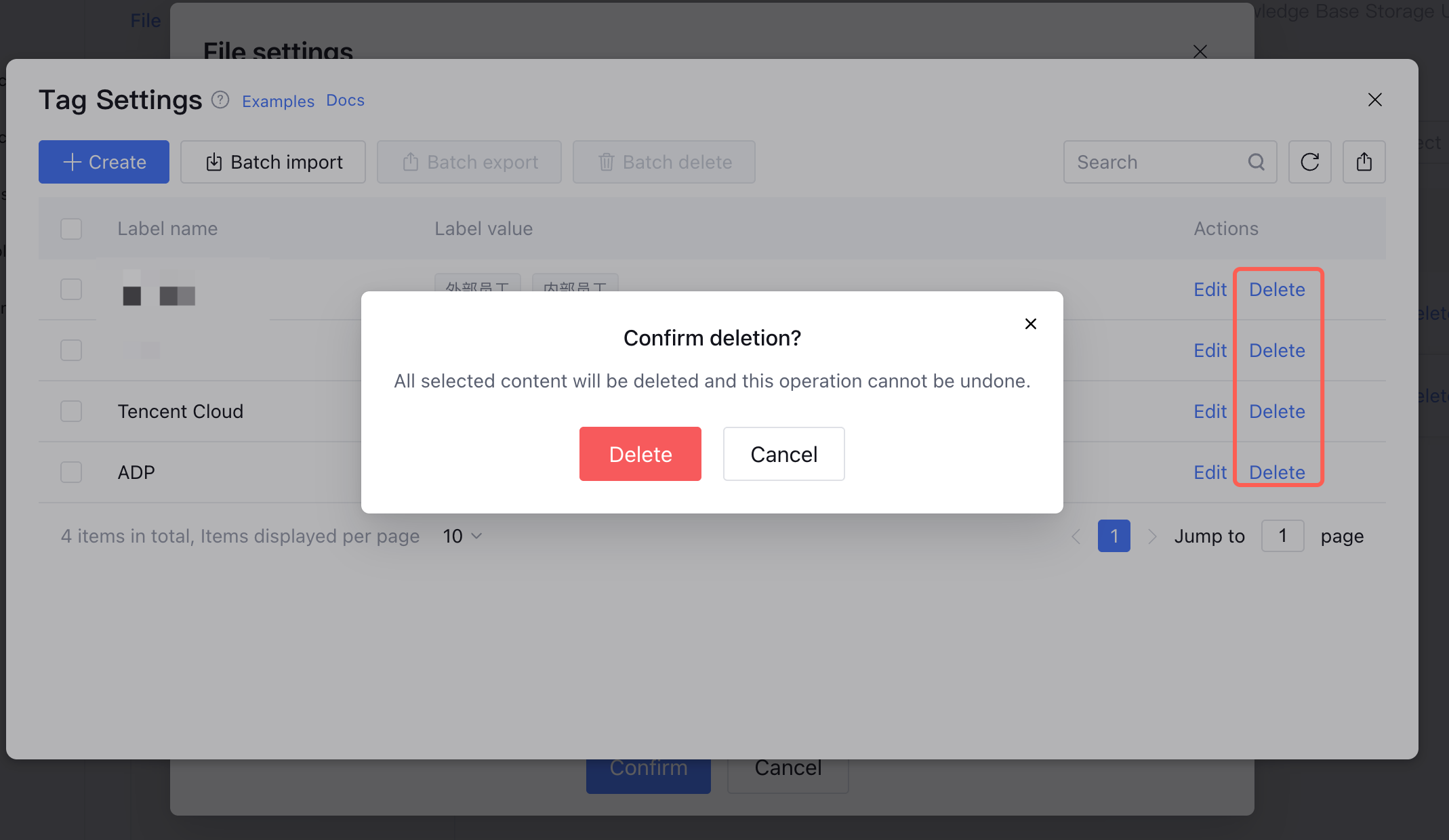Click the blue Create button

[104, 162]
